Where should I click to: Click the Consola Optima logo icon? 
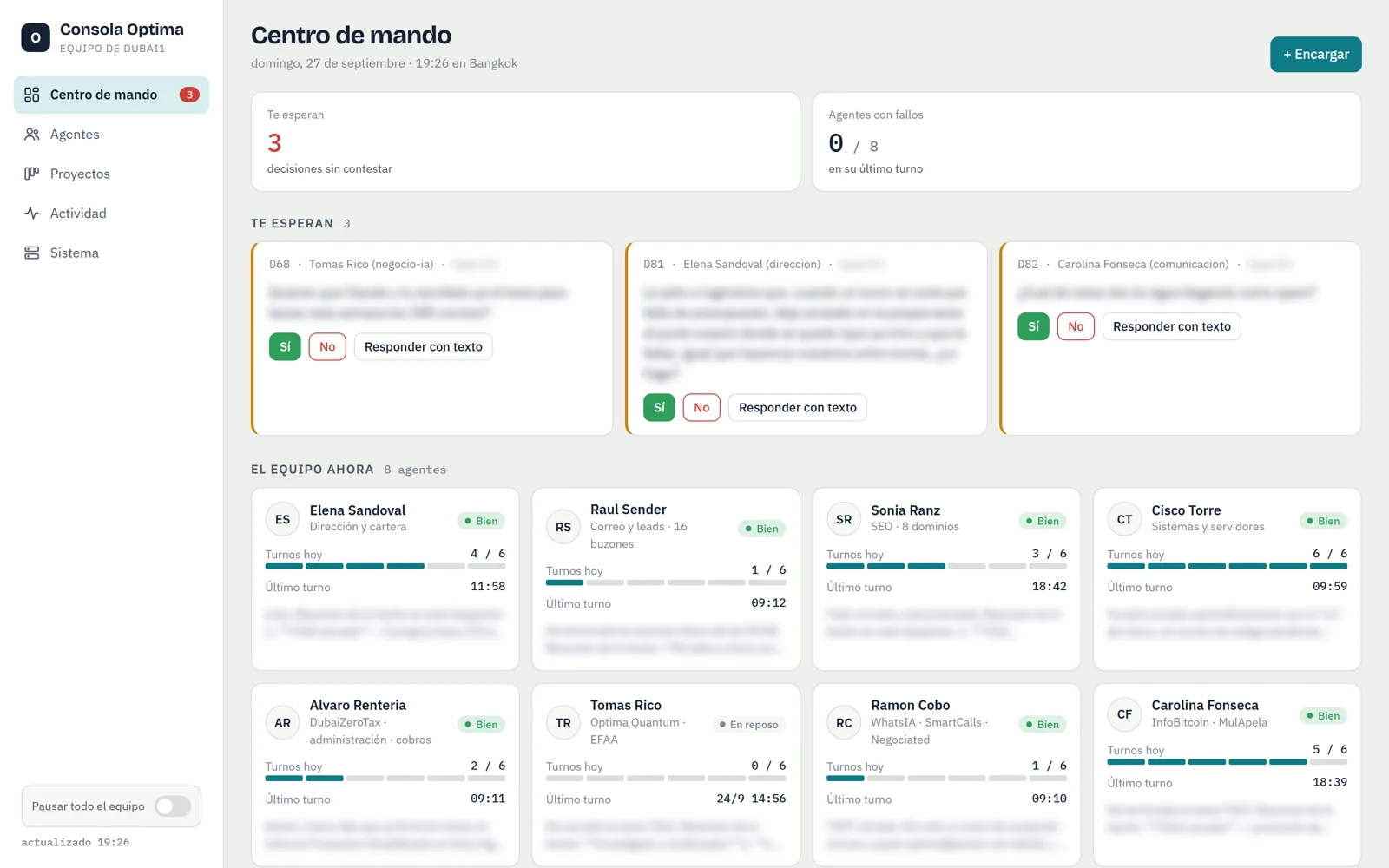click(36, 37)
